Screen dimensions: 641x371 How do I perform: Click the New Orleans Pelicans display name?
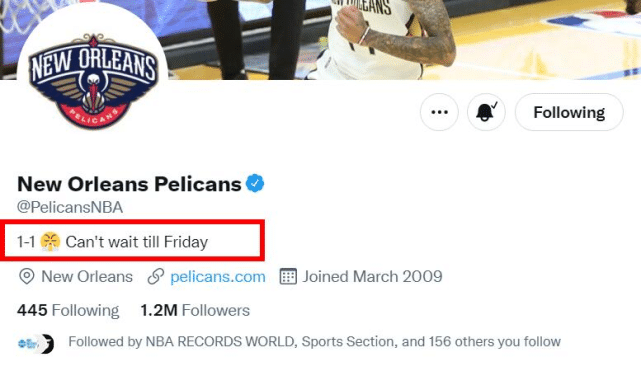point(129,184)
